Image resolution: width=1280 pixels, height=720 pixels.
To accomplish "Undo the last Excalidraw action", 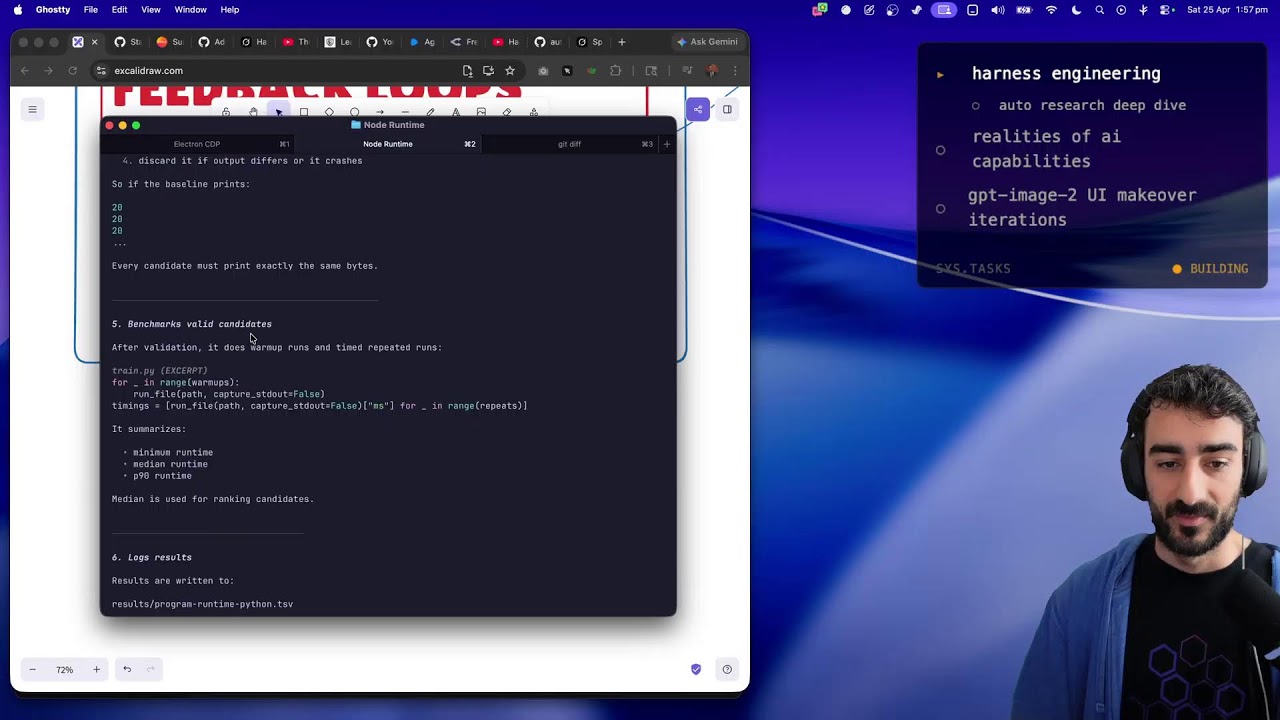I will pos(127,669).
